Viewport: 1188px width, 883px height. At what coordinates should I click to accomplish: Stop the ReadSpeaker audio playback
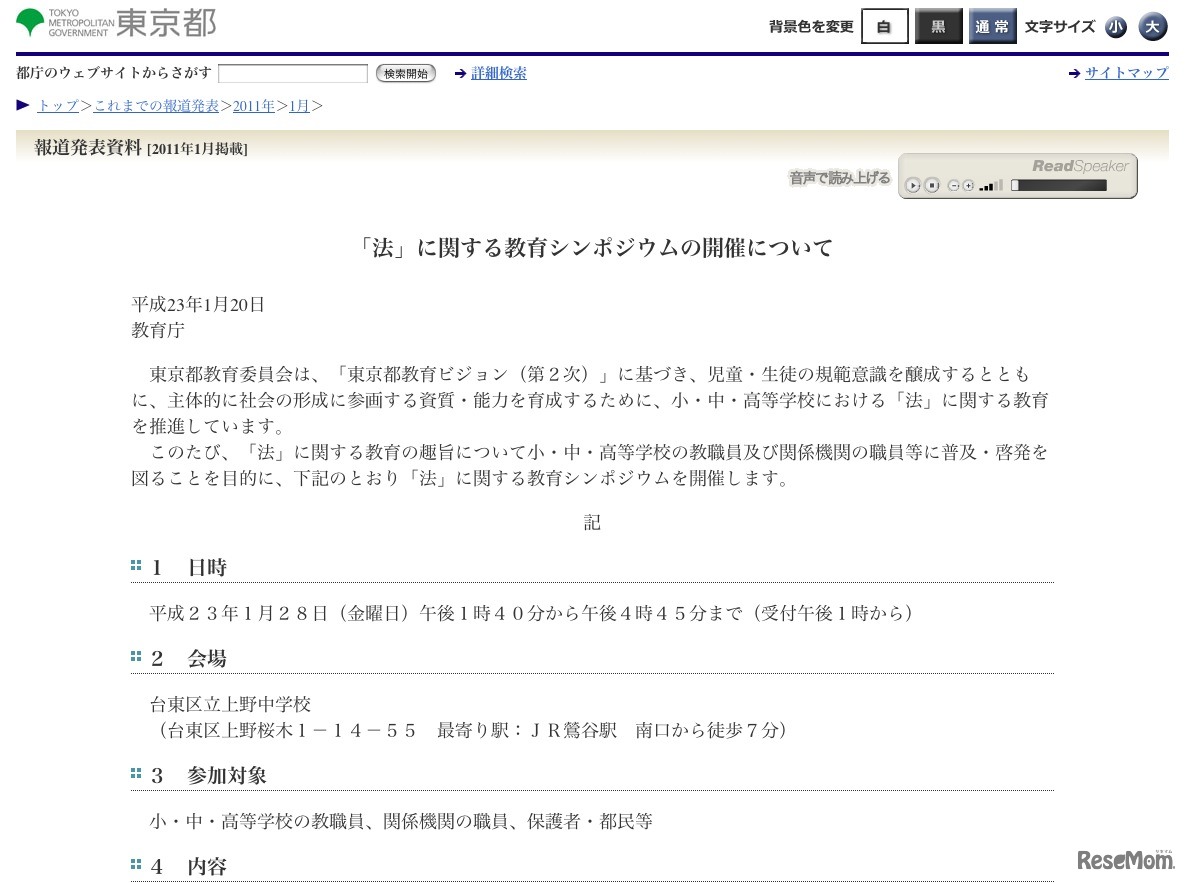(x=932, y=185)
